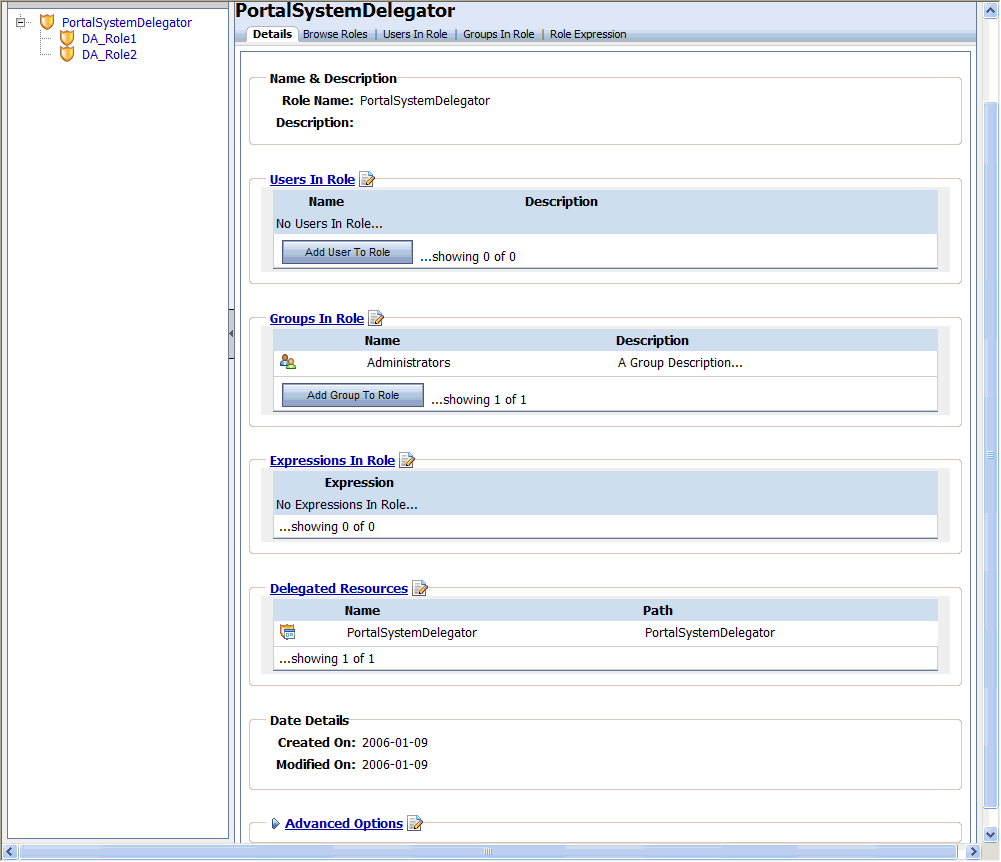
Task: Click the PortalSystemDelegator delegated resource icon
Action: tap(288, 632)
